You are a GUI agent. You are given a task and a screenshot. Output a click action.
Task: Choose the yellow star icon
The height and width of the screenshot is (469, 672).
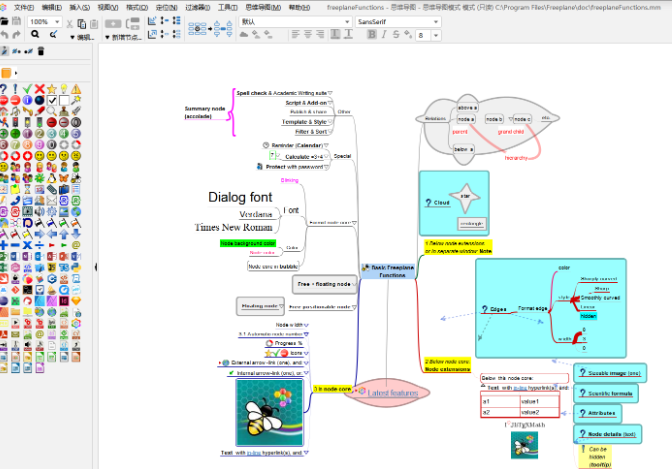[x=53, y=87]
